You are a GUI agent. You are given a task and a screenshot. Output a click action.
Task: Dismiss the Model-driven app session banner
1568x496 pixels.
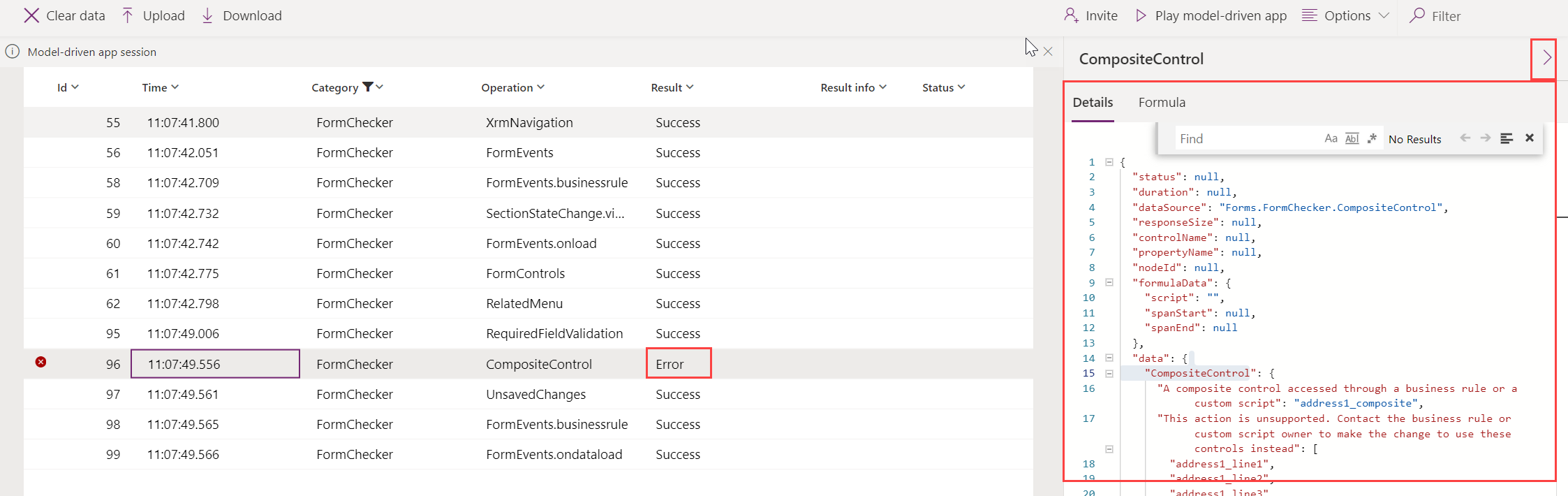pyautogui.click(x=1048, y=52)
